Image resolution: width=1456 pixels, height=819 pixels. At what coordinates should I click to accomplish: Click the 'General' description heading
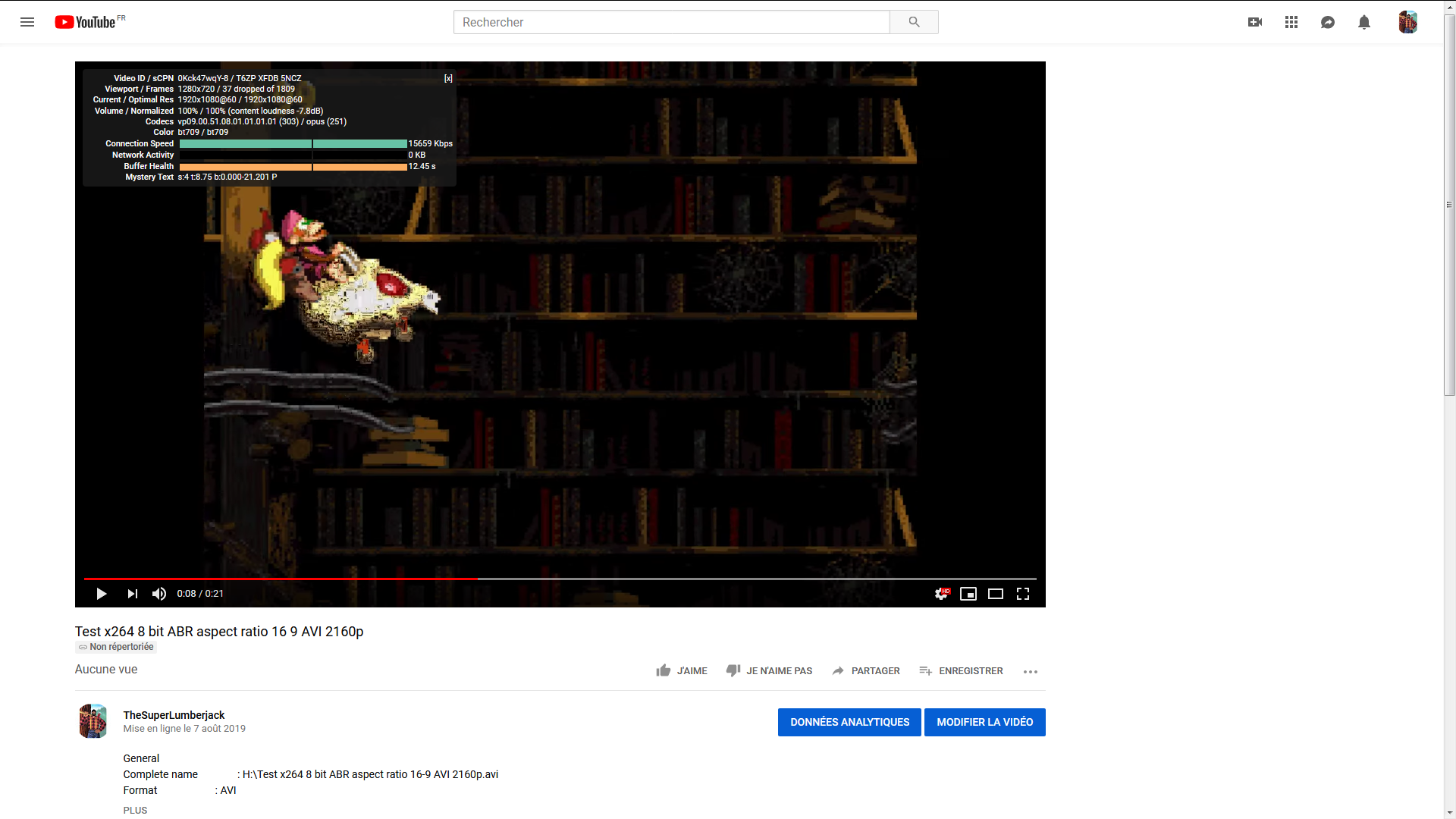(141, 758)
